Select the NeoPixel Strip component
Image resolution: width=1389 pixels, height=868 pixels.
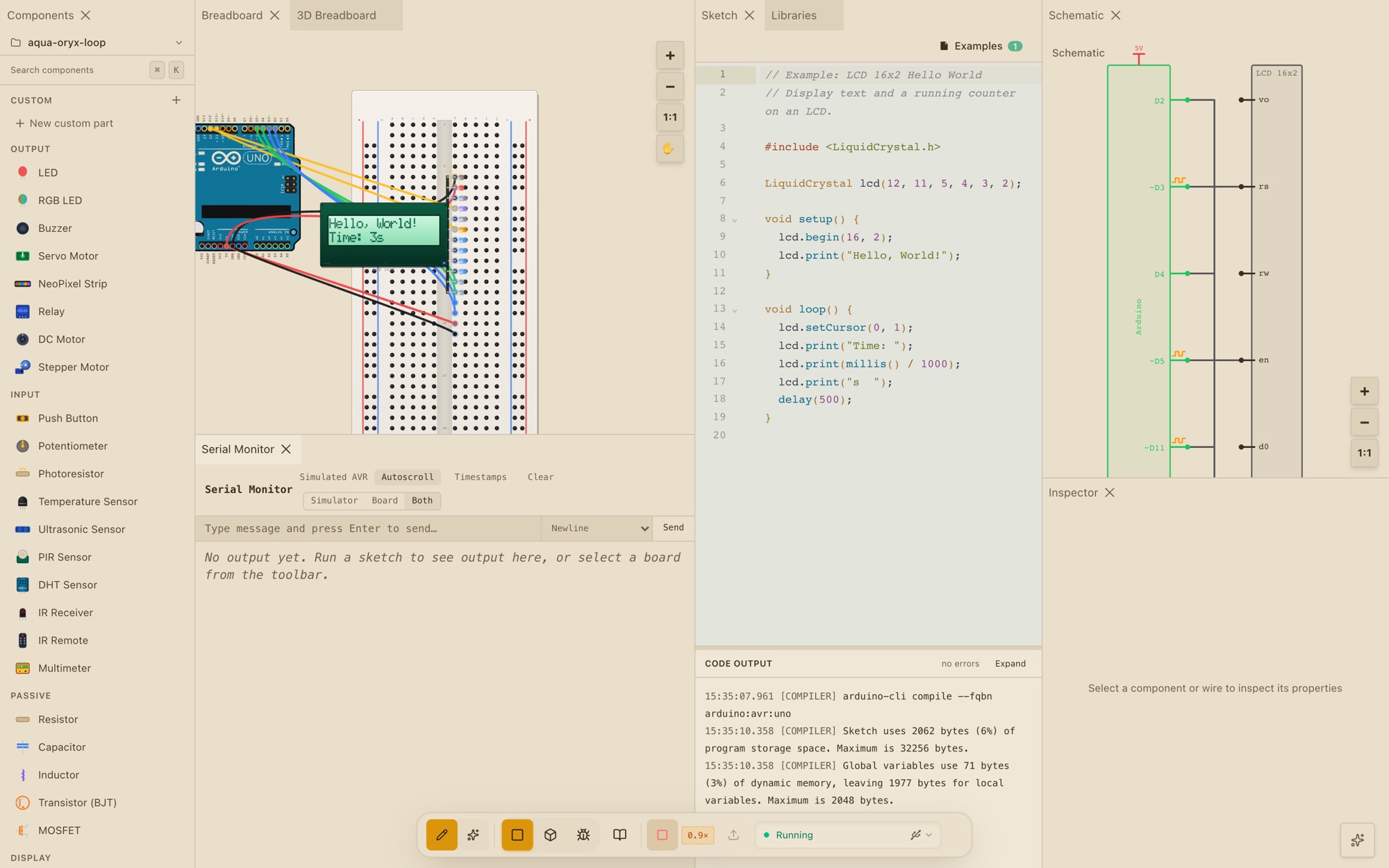[x=97, y=283]
